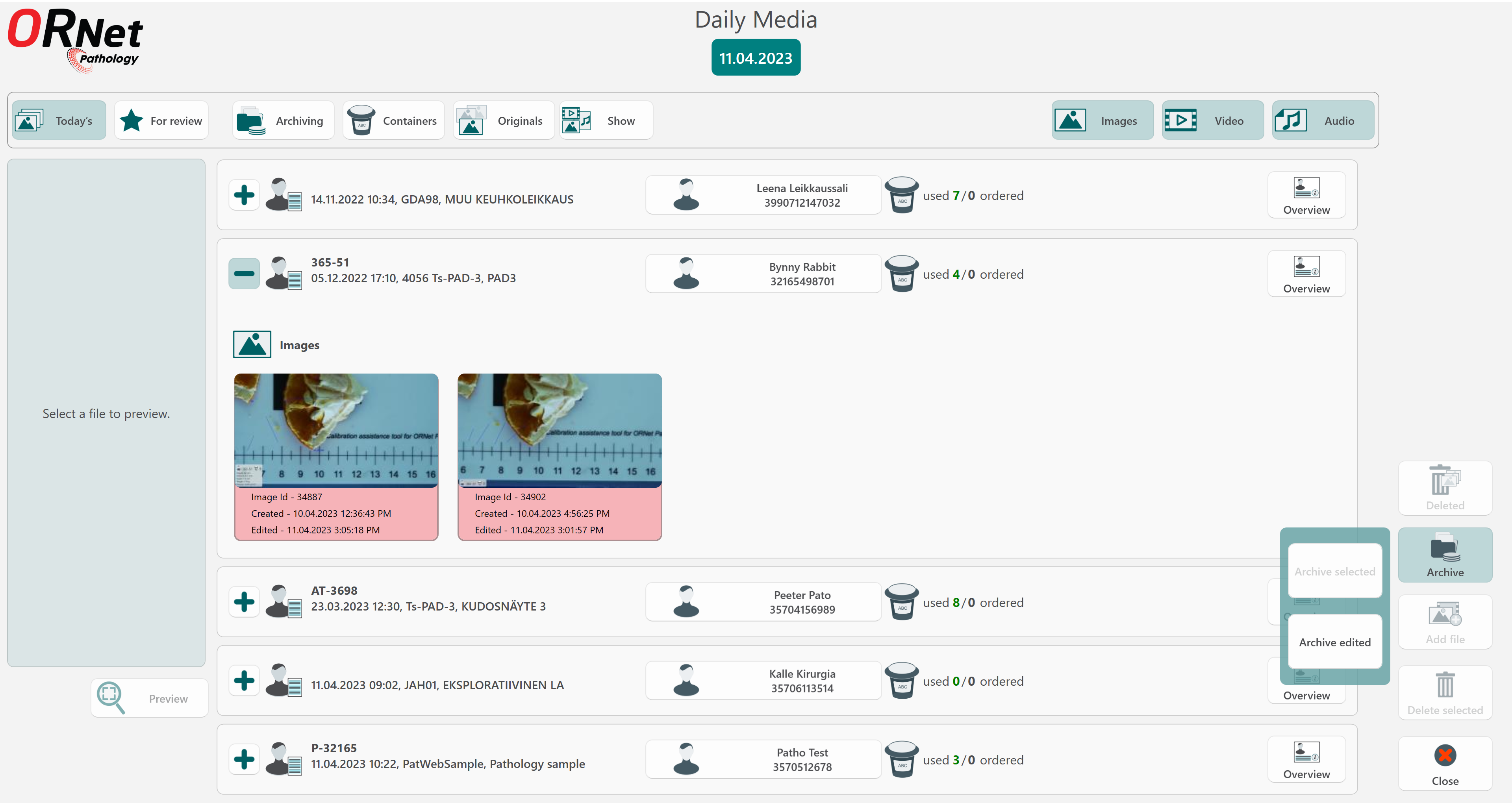Viewport: 1512px width, 803px height.
Task: Click the patient record icon for AT-3698
Action: tap(283, 601)
